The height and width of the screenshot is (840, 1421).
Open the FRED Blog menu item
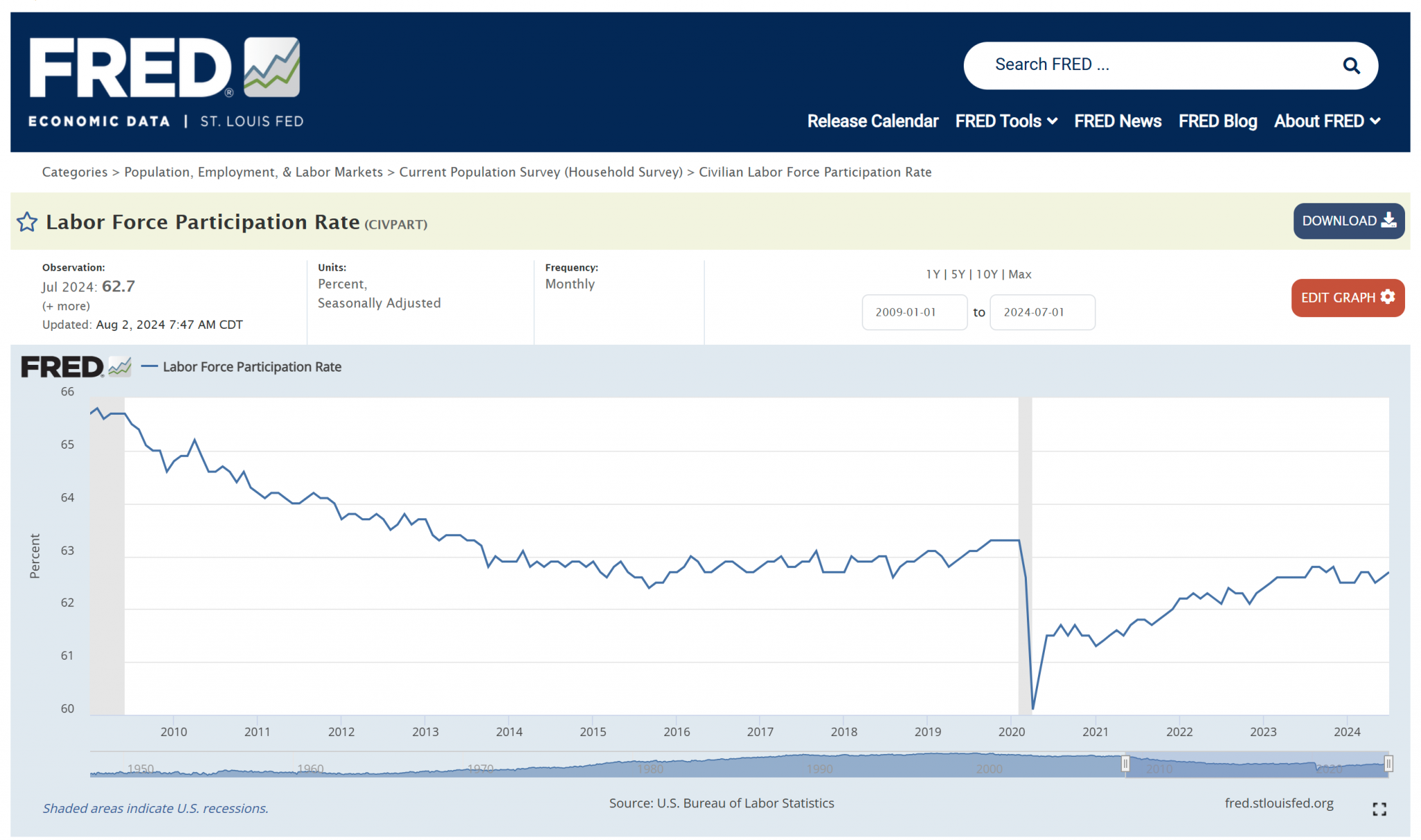[x=1217, y=121]
